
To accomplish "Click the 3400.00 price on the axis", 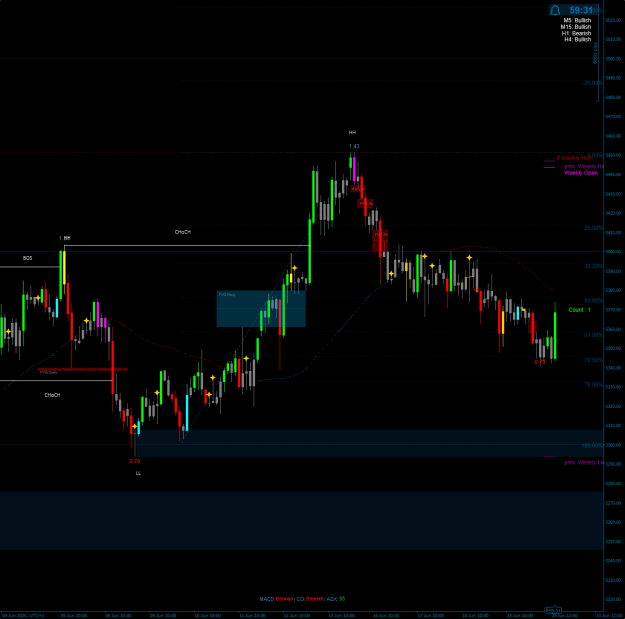I will click(x=613, y=252).
